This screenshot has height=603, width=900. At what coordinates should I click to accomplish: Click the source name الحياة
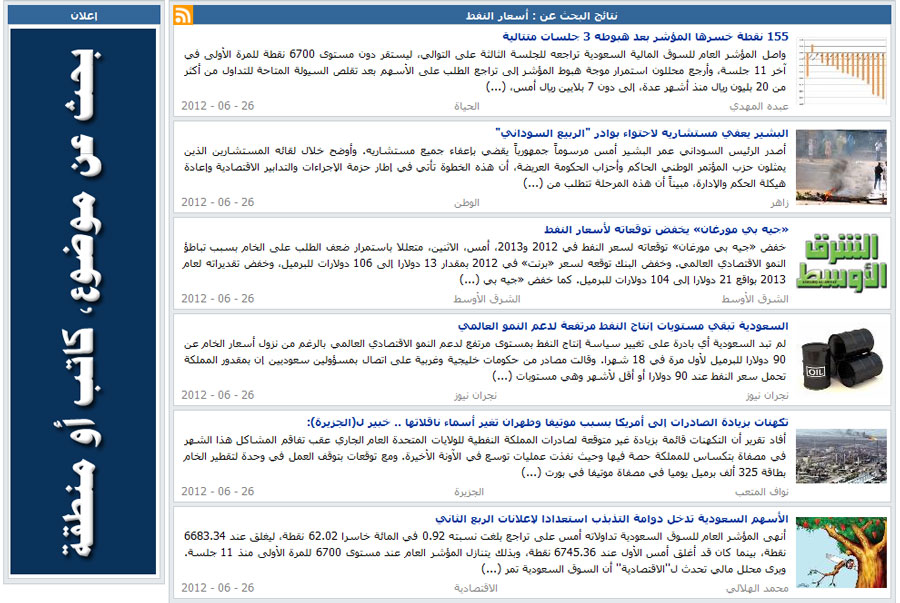pos(467,106)
